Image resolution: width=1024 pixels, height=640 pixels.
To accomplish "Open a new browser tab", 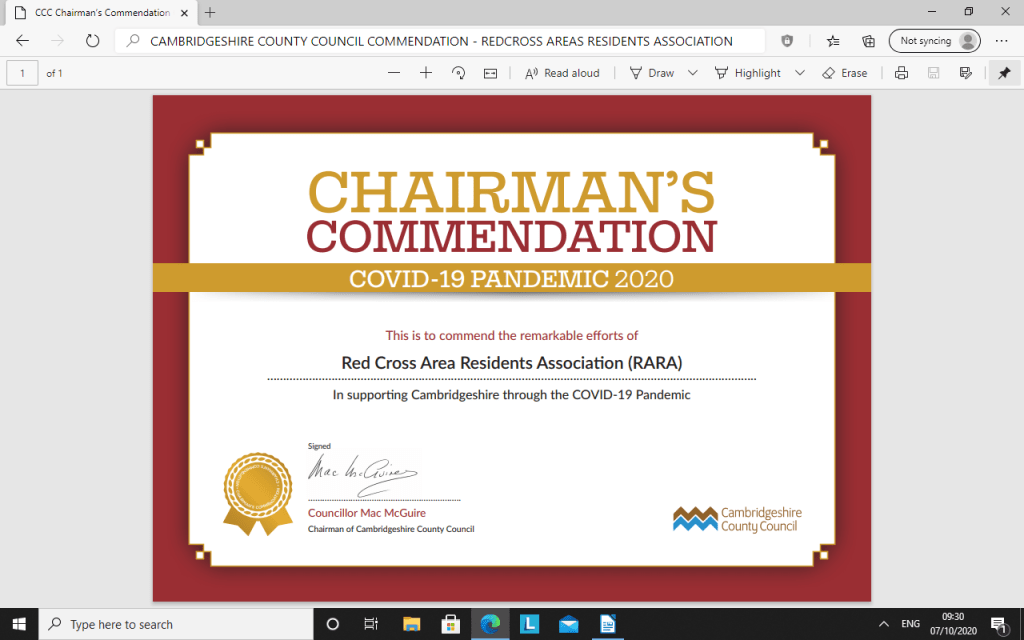I will coord(210,12).
